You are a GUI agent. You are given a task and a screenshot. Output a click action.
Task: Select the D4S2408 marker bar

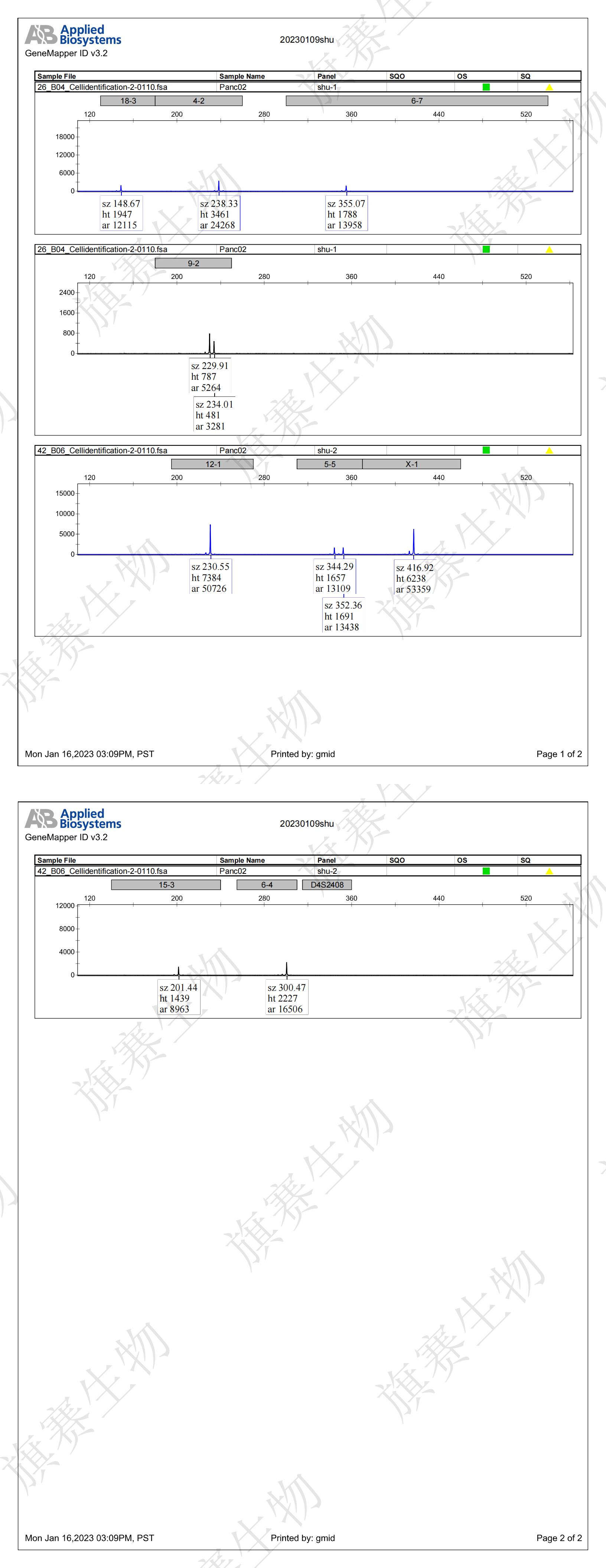[x=327, y=885]
